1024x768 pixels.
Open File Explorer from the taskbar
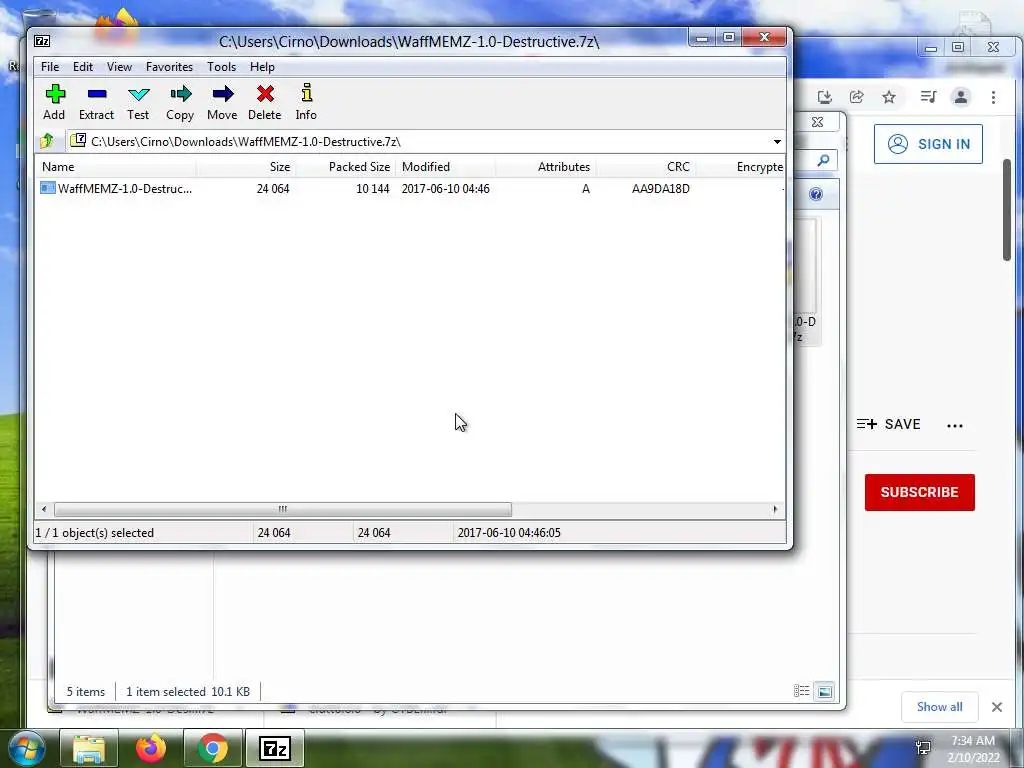click(x=89, y=748)
